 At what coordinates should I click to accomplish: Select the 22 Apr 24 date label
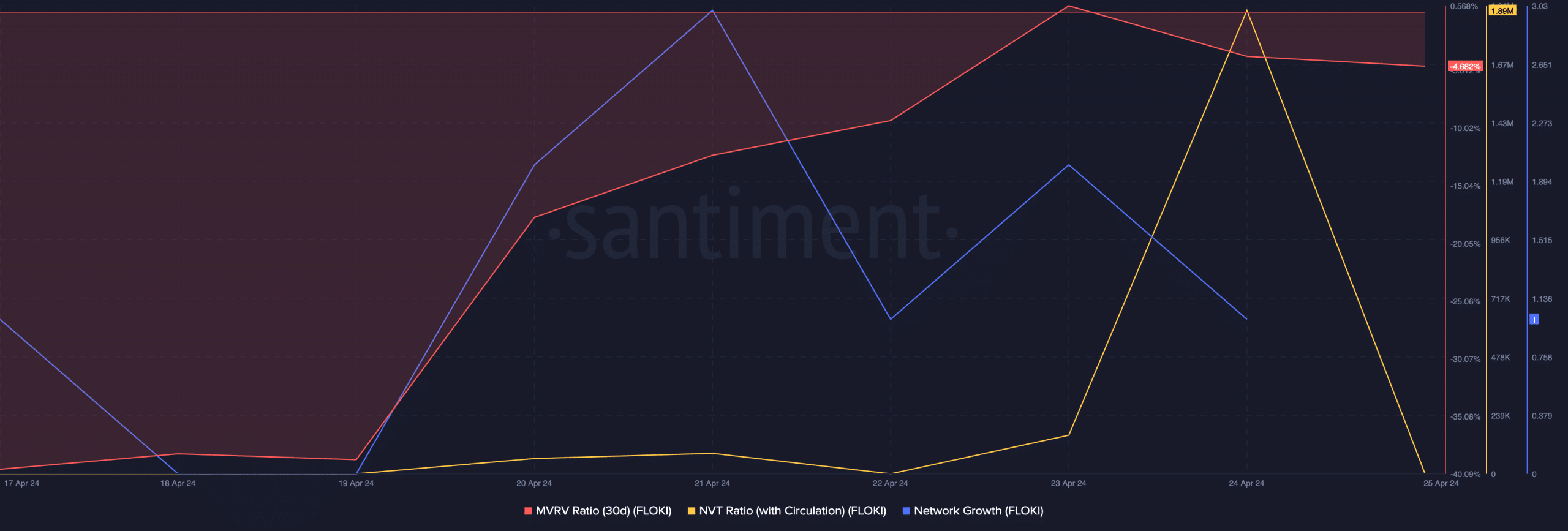(x=891, y=483)
